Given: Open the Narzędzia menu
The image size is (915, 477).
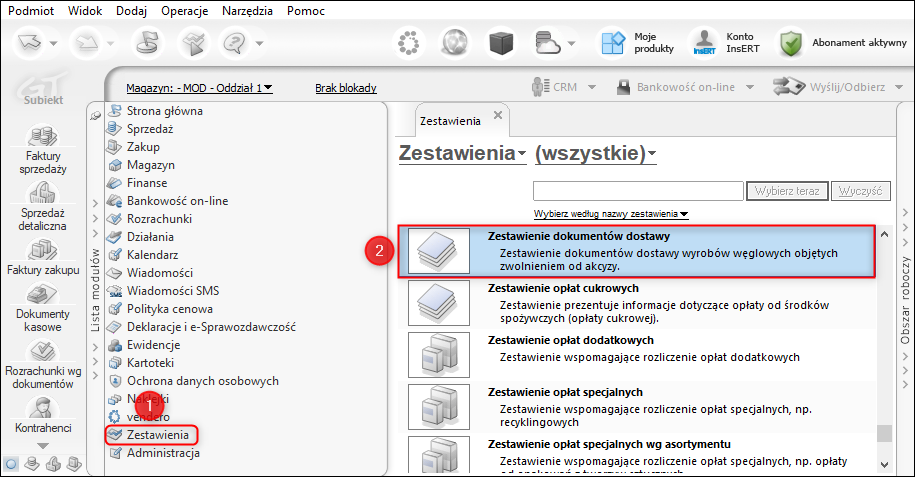Looking at the screenshot, I should point(247,11).
